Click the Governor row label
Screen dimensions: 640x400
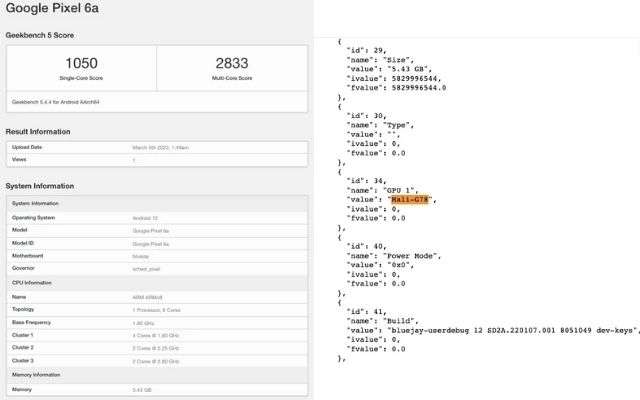pos(24,267)
